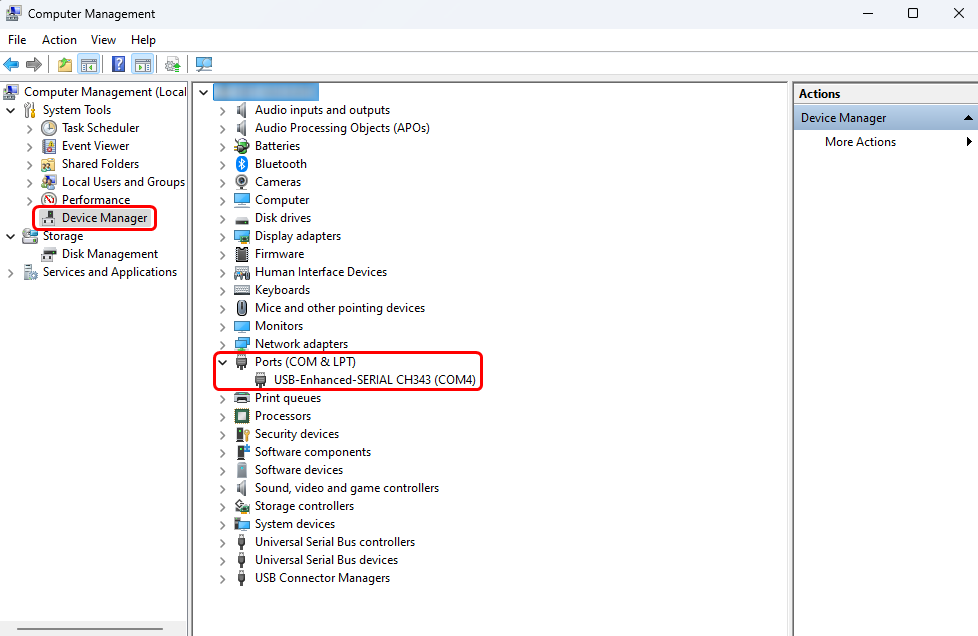Click the Cameras device icon
The width and height of the screenshot is (978, 636).
(x=241, y=182)
